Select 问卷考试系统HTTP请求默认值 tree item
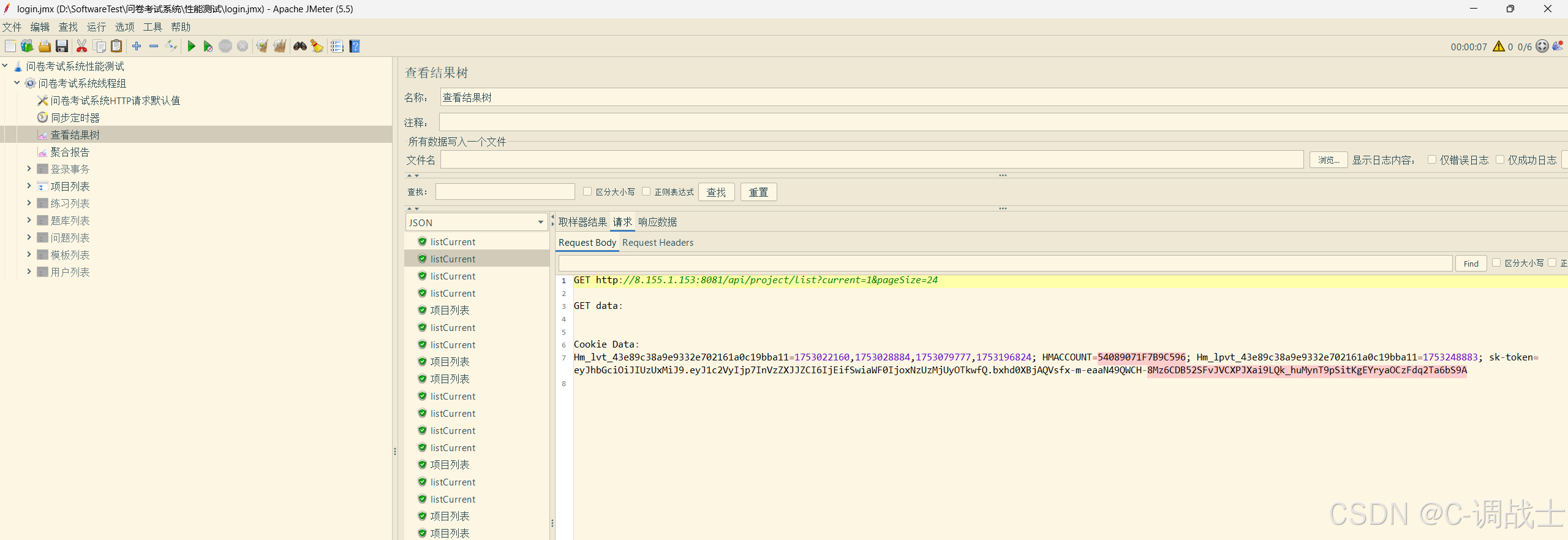 (115, 101)
